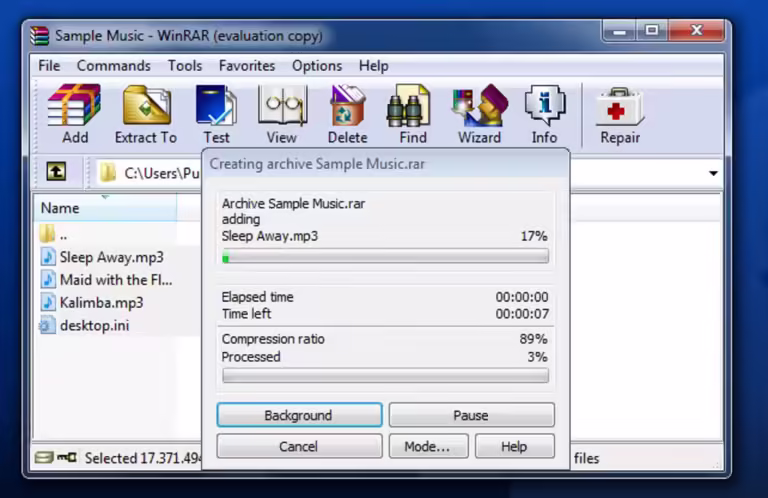
Task: Click the Extract To toolbar icon
Action: (146, 105)
